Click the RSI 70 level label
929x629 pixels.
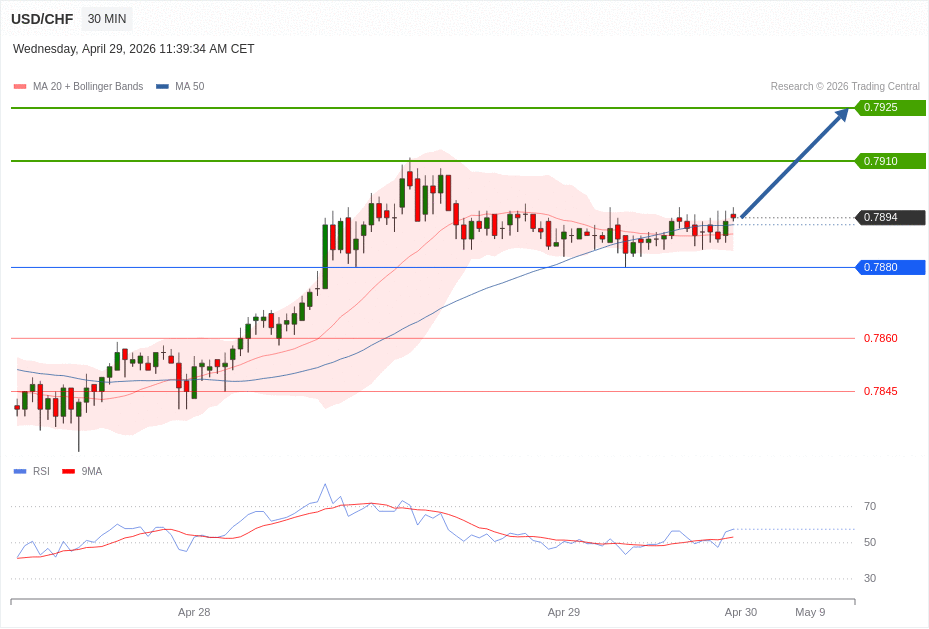pyautogui.click(x=869, y=507)
